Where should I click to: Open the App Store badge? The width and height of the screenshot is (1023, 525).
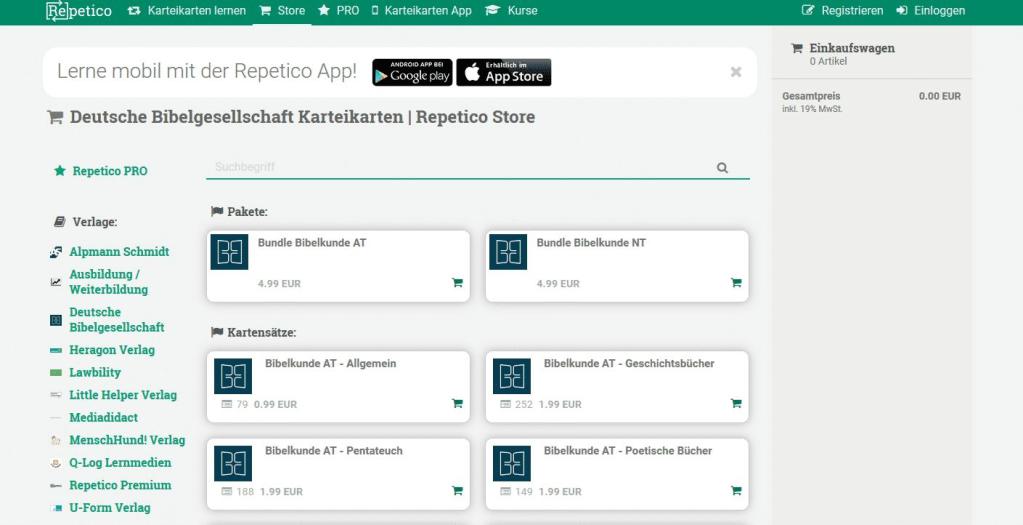[504, 72]
